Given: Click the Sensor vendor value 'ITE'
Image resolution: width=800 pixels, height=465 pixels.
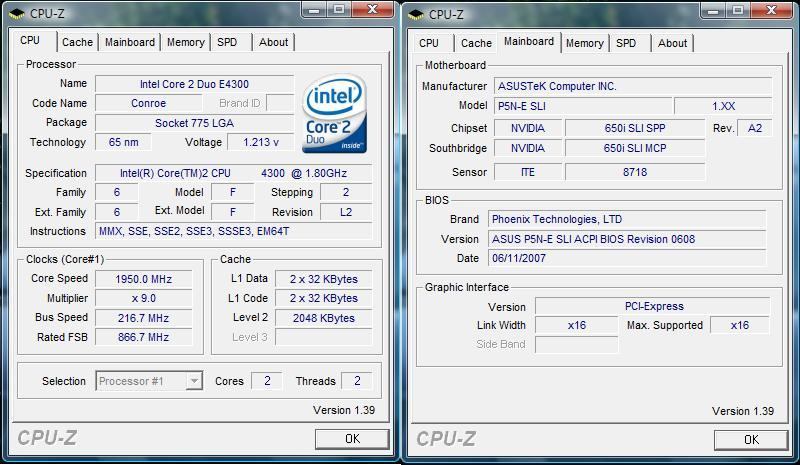Looking at the screenshot, I should point(528,172).
